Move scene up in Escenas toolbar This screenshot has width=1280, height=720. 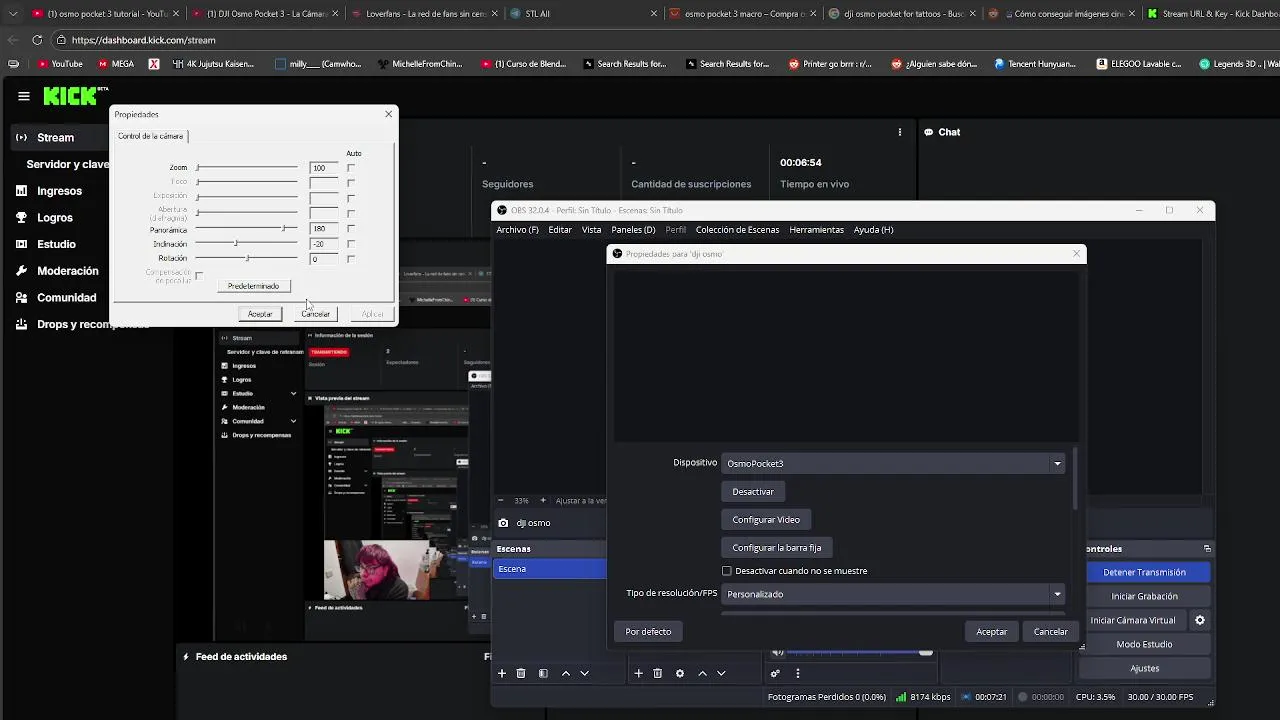pos(566,673)
